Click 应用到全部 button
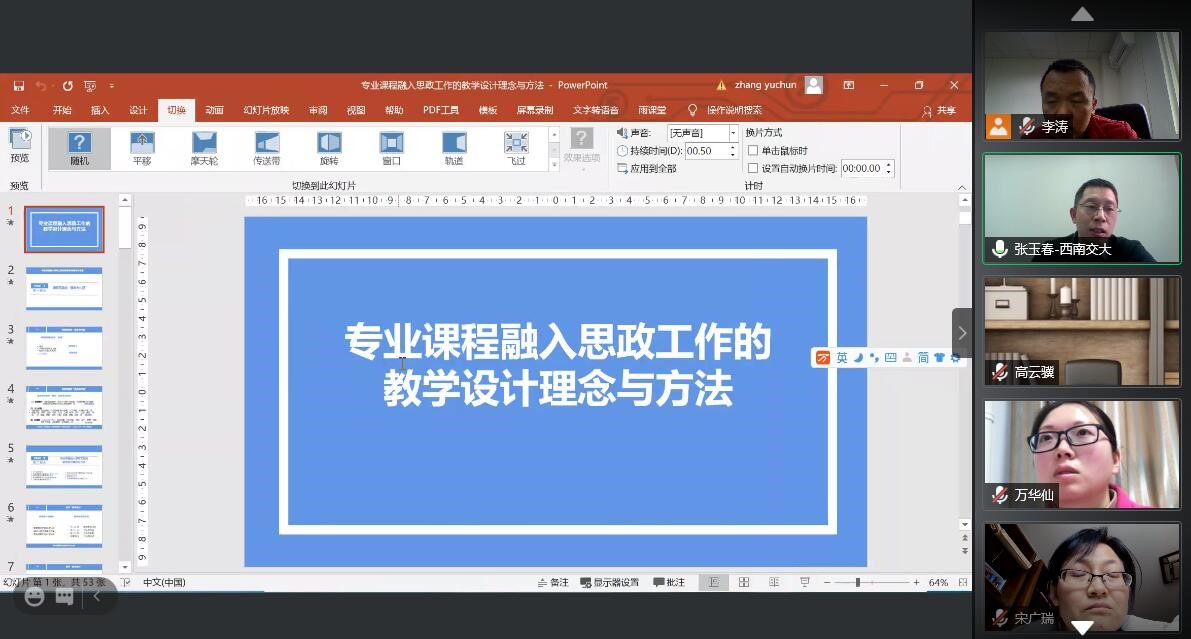Image resolution: width=1191 pixels, height=639 pixels. [x=646, y=169]
